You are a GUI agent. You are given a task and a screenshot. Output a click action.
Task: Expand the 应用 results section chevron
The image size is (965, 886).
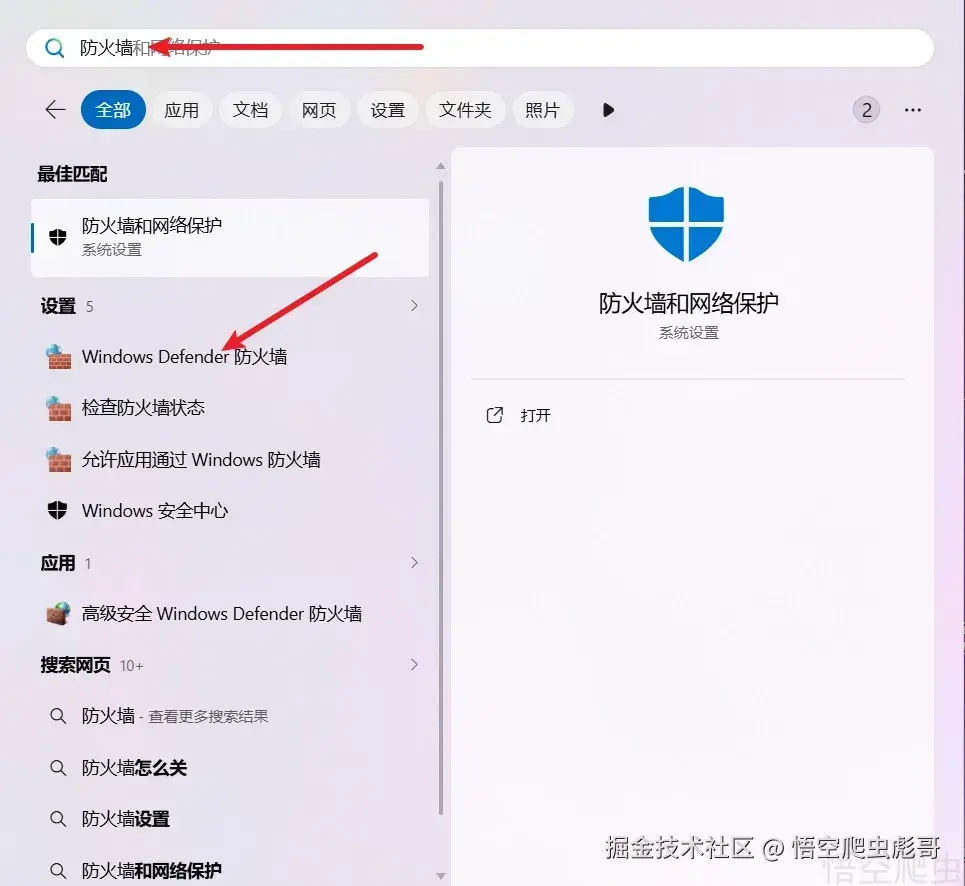click(x=414, y=562)
